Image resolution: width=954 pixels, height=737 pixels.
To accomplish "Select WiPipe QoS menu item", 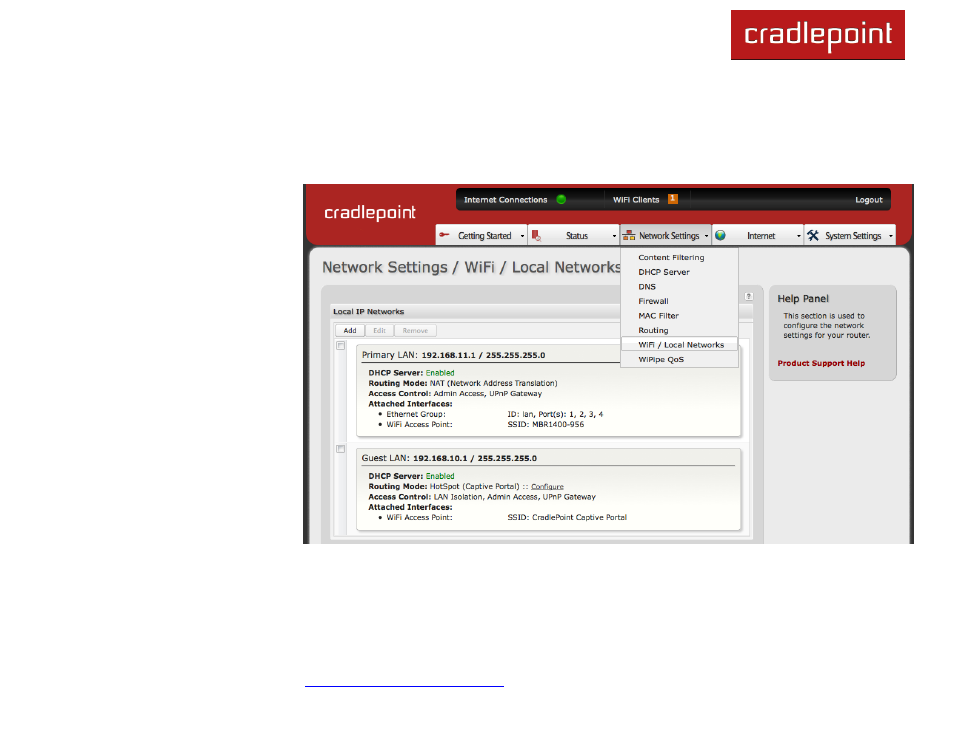I will tap(679, 360).
